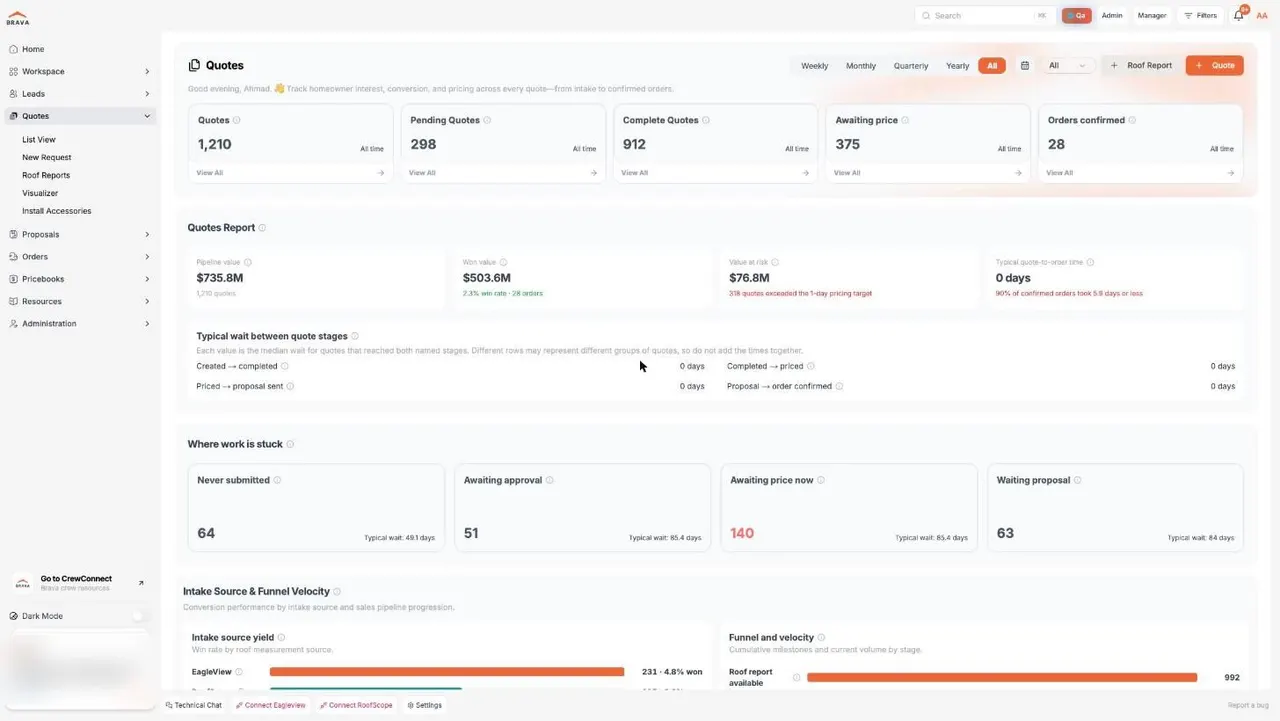Click the Orders icon in the sidebar
Image resolution: width=1280 pixels, height=721 pixels.
(x=13, y=257)
